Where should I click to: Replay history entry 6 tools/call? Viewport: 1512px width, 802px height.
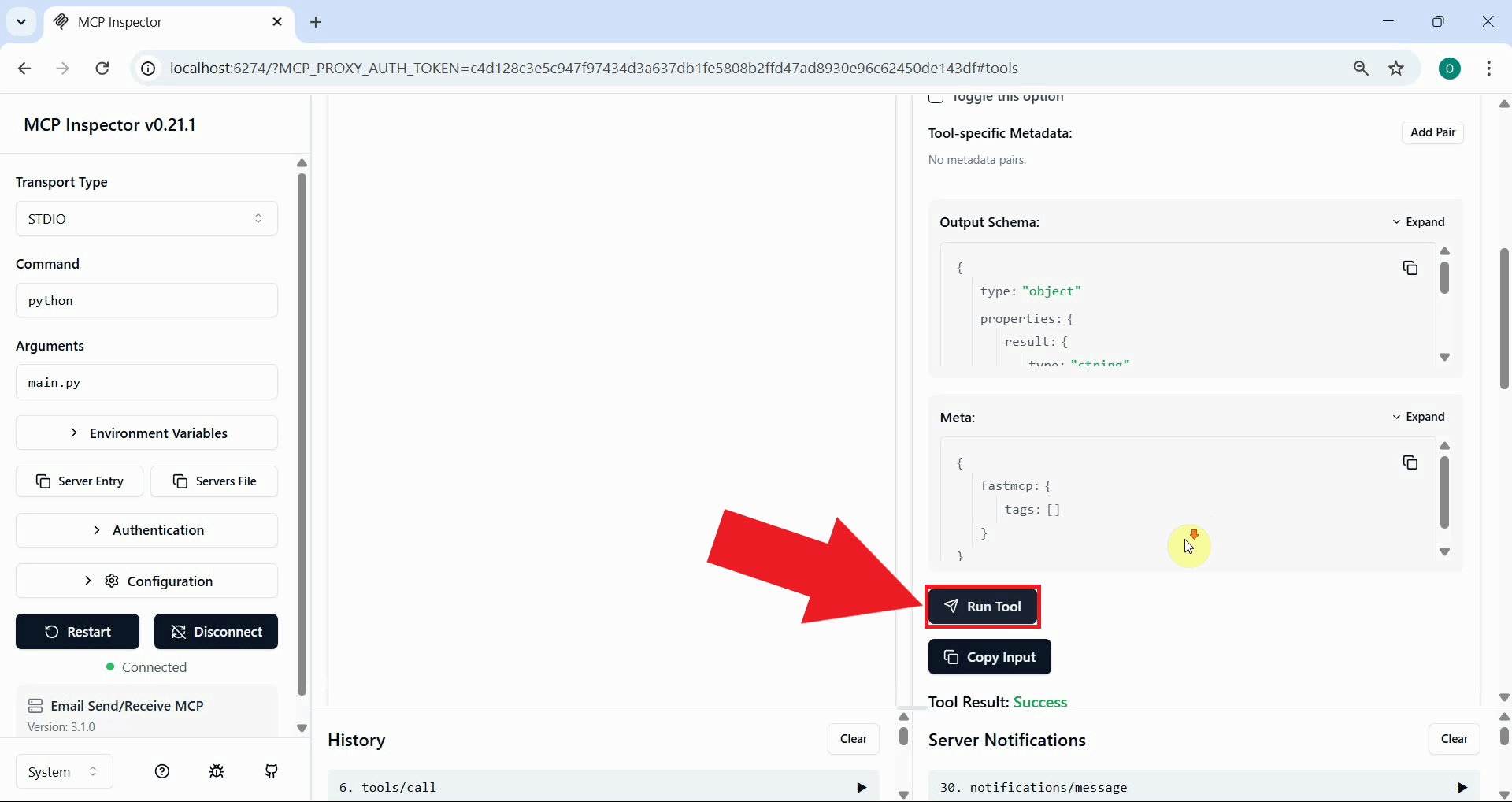coord(861,787)
